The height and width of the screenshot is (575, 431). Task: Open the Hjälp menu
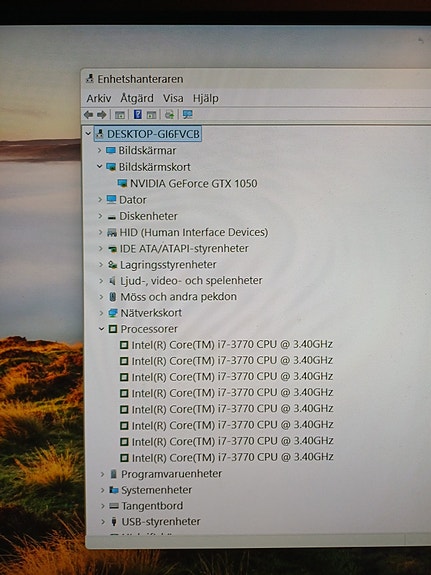coord(206,98)
